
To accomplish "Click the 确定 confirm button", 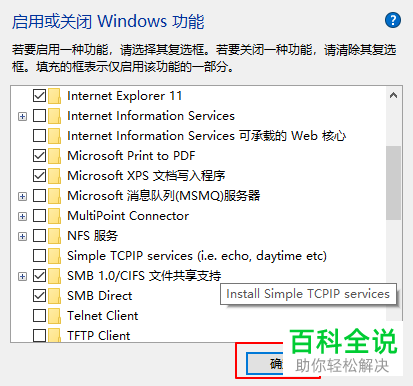I will click(265, 364).
